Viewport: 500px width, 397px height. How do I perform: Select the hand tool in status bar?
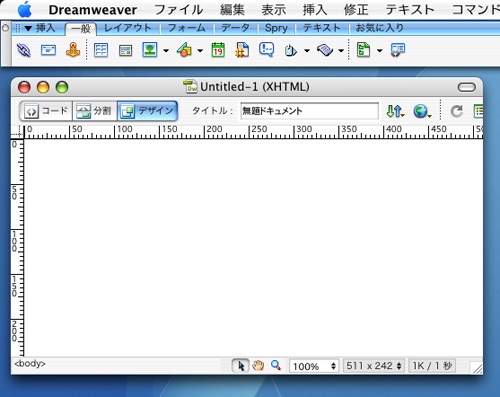click(x=258, y=366)
